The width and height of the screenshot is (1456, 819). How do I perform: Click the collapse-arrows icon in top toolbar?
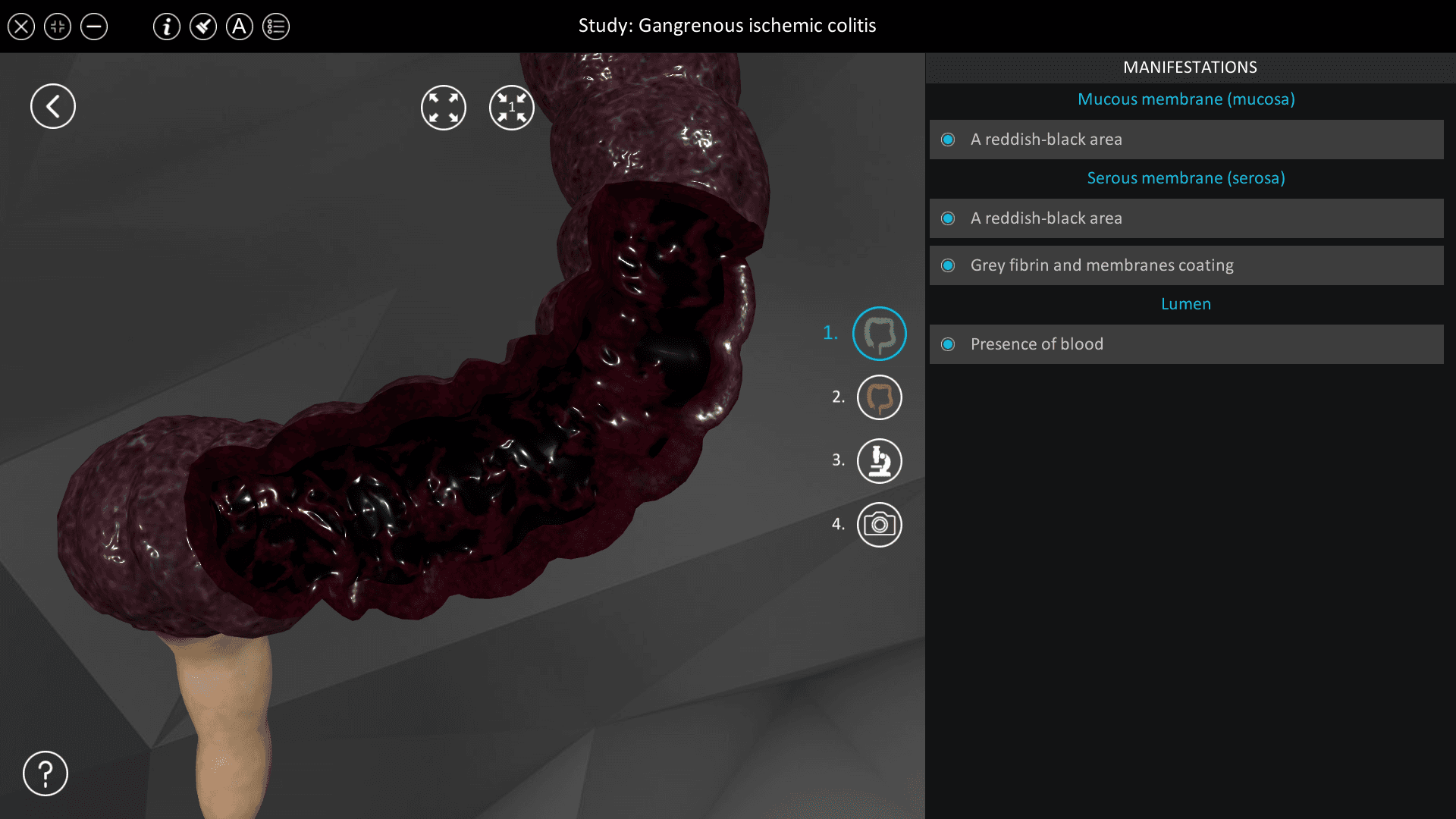tap(58, 27)
